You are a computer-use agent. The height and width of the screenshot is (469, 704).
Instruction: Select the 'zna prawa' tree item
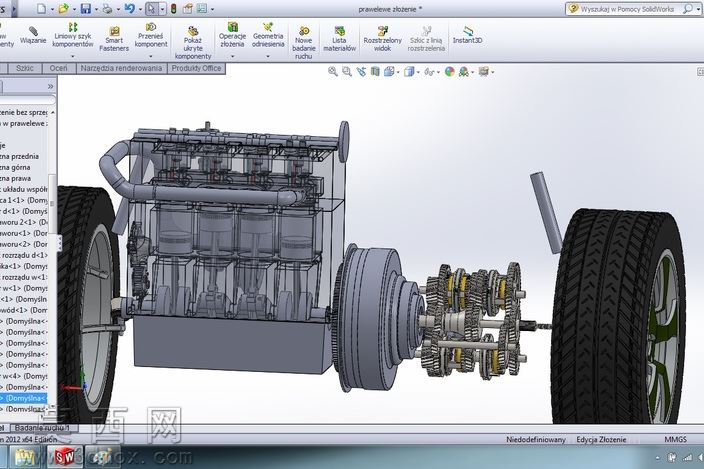(x=15, y=178)
